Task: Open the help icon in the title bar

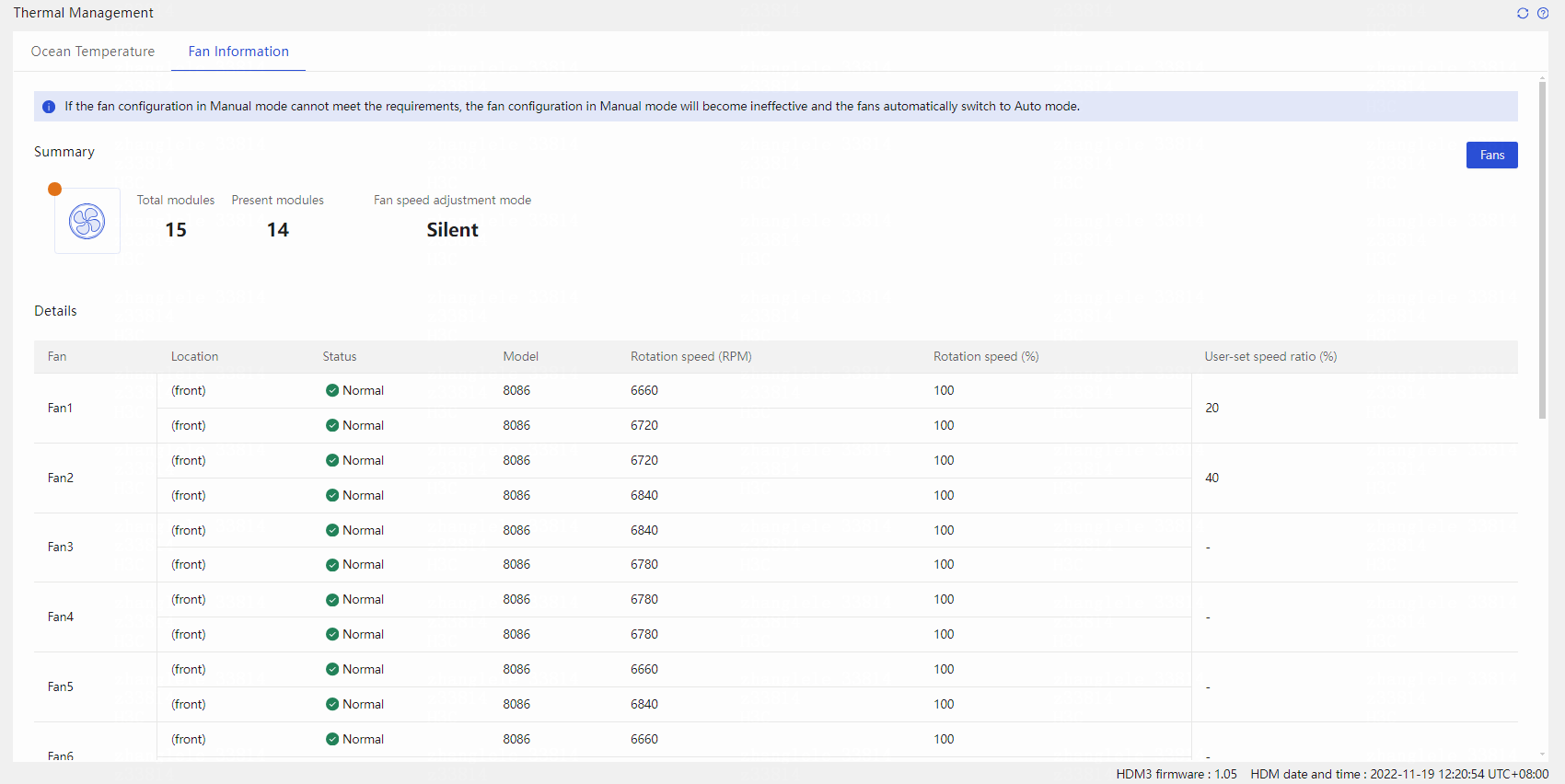Action: point(1543,13)
